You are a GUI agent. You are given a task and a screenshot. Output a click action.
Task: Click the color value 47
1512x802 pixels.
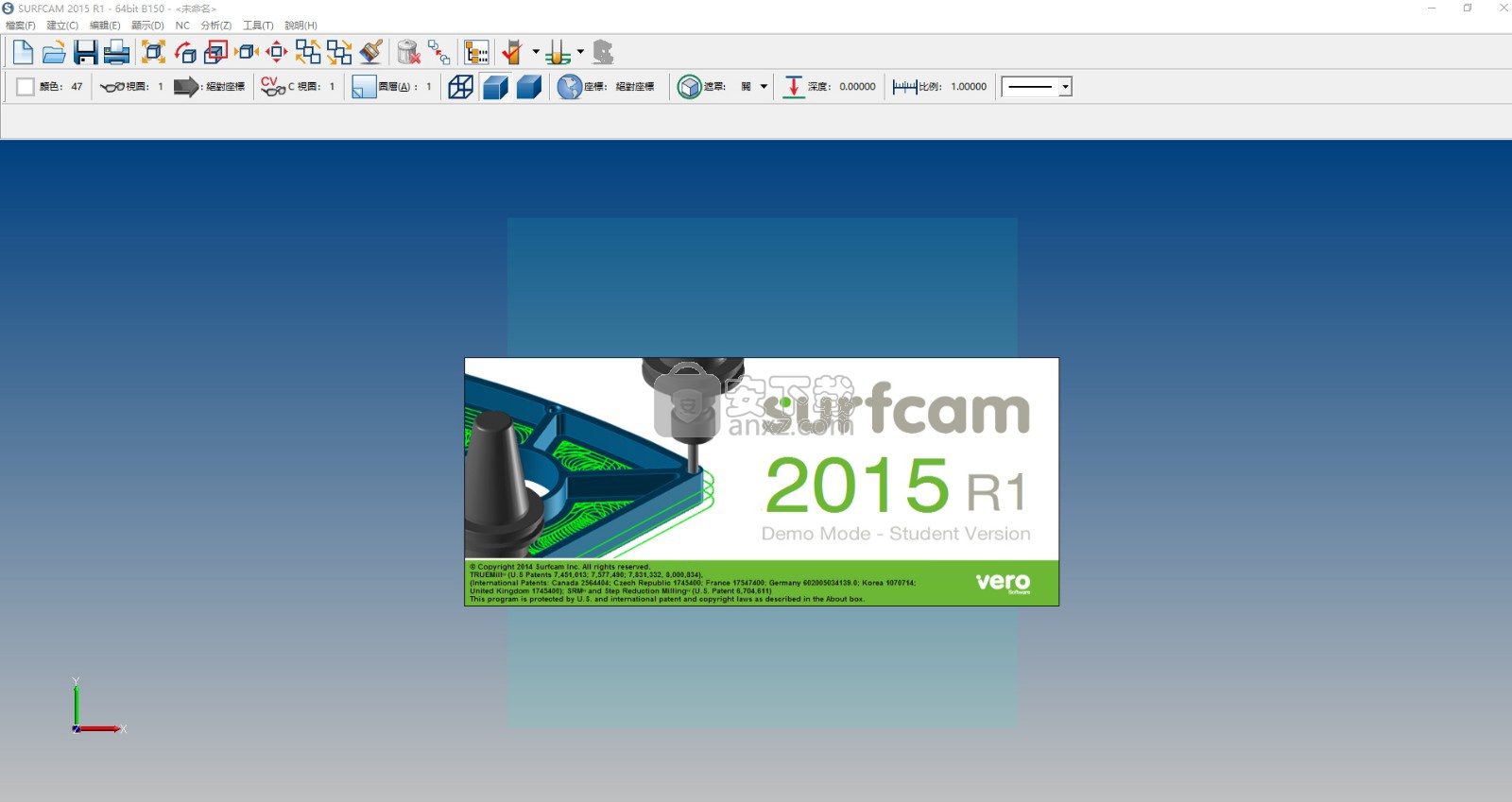[77, 87]
